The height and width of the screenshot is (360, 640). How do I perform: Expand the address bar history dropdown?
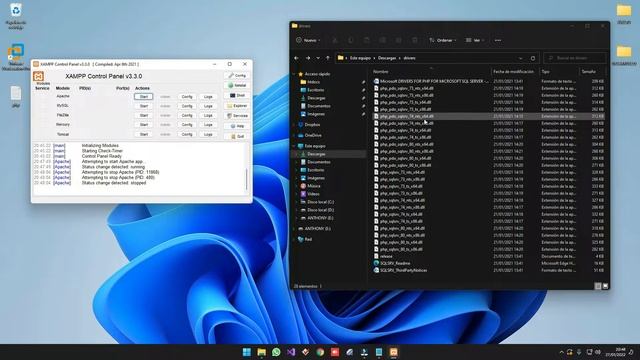520,58
